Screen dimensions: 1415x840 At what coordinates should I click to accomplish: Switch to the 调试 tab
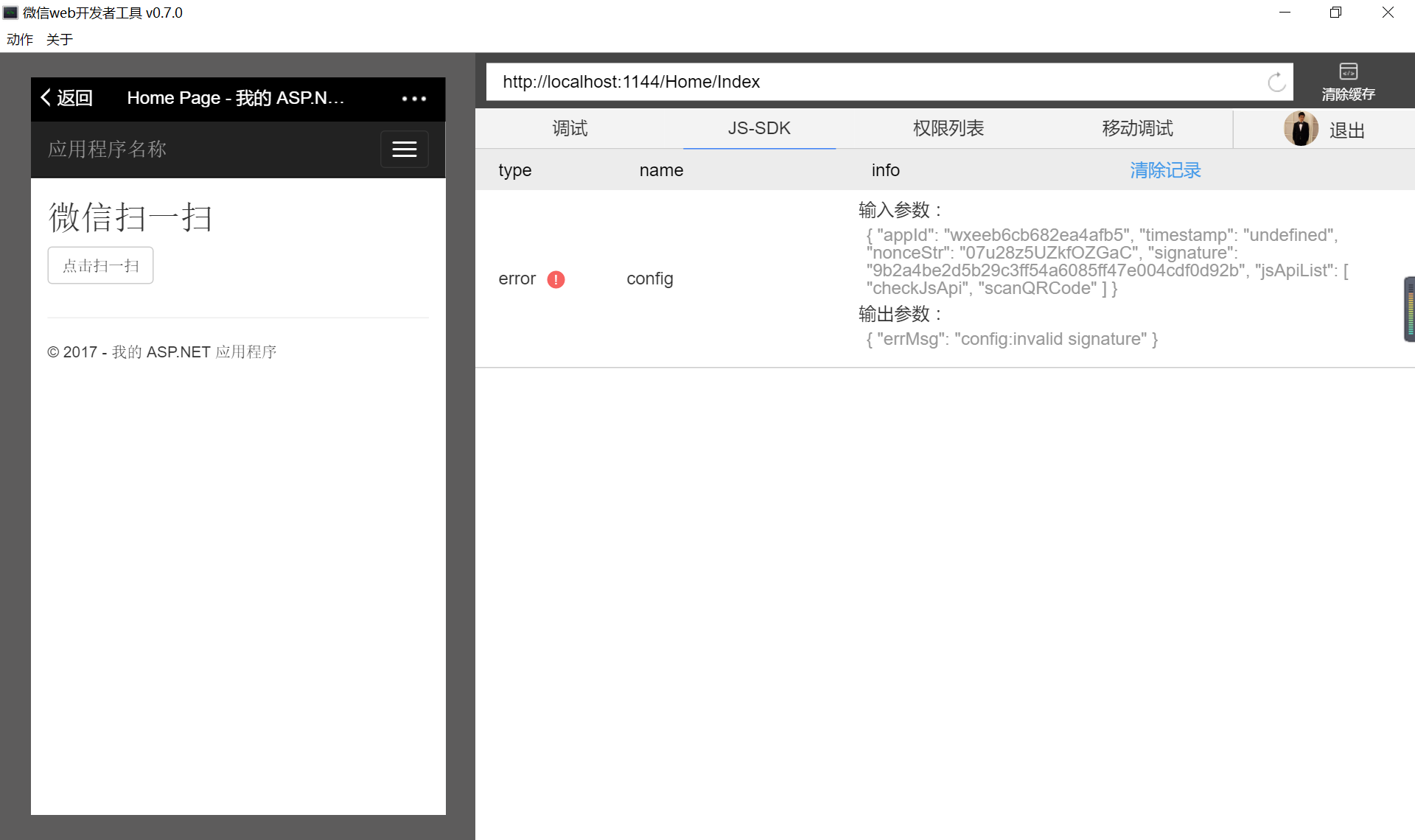570,128
